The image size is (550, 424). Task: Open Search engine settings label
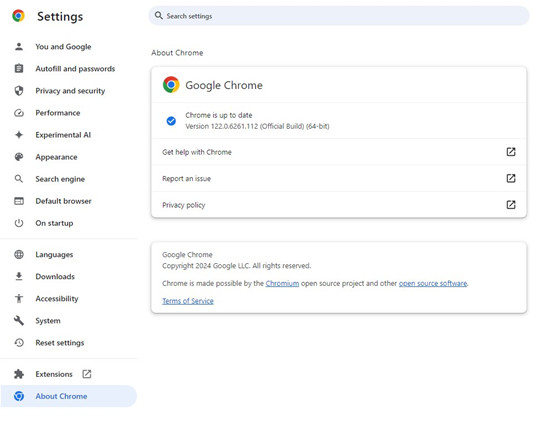pyautogui.click(x=60, y=179)
